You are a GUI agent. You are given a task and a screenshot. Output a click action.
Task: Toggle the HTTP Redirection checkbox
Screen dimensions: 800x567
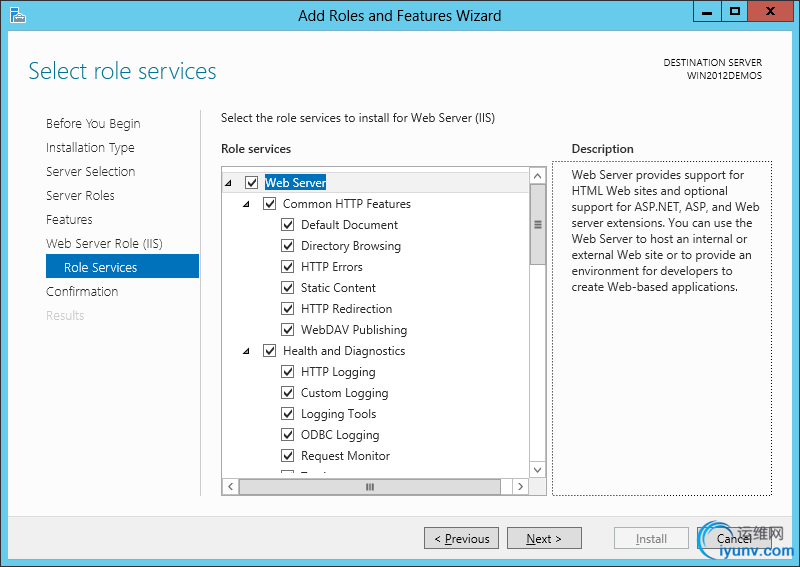click(x=288, y=308)
